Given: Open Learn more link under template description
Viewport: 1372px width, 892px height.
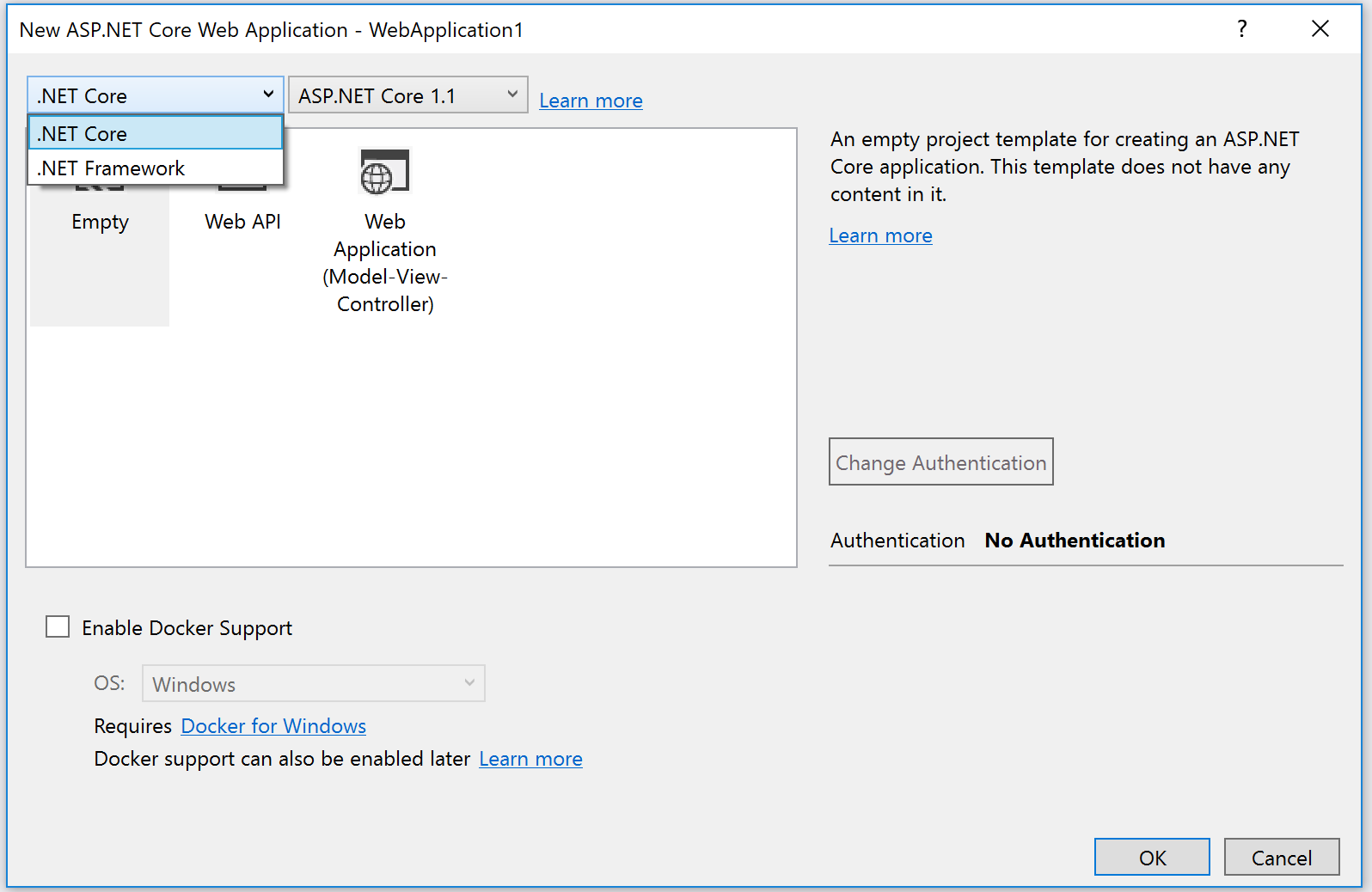Looking at the screenshot, I should pos(881,235).
